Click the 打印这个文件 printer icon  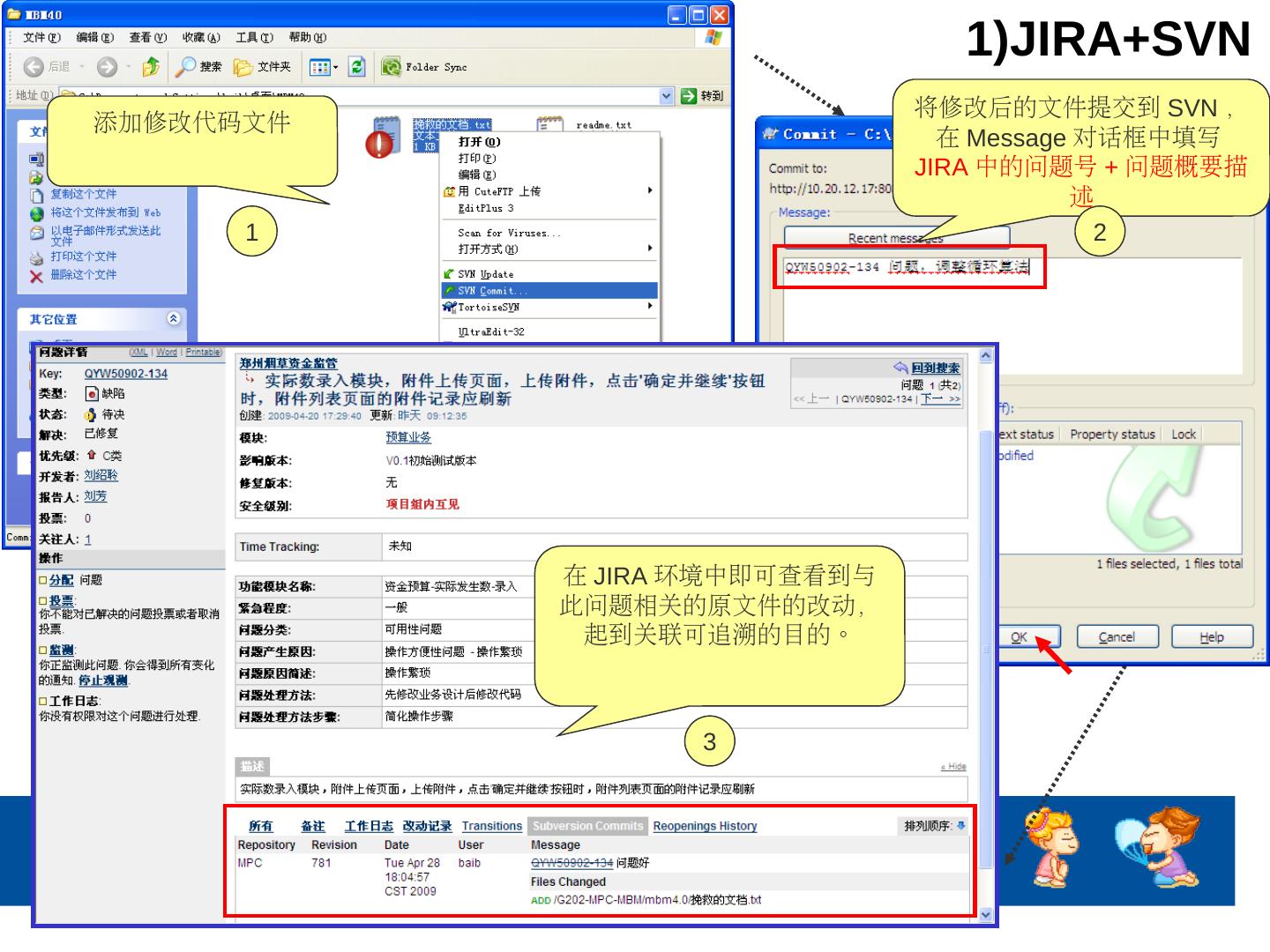tap(36, 257)
